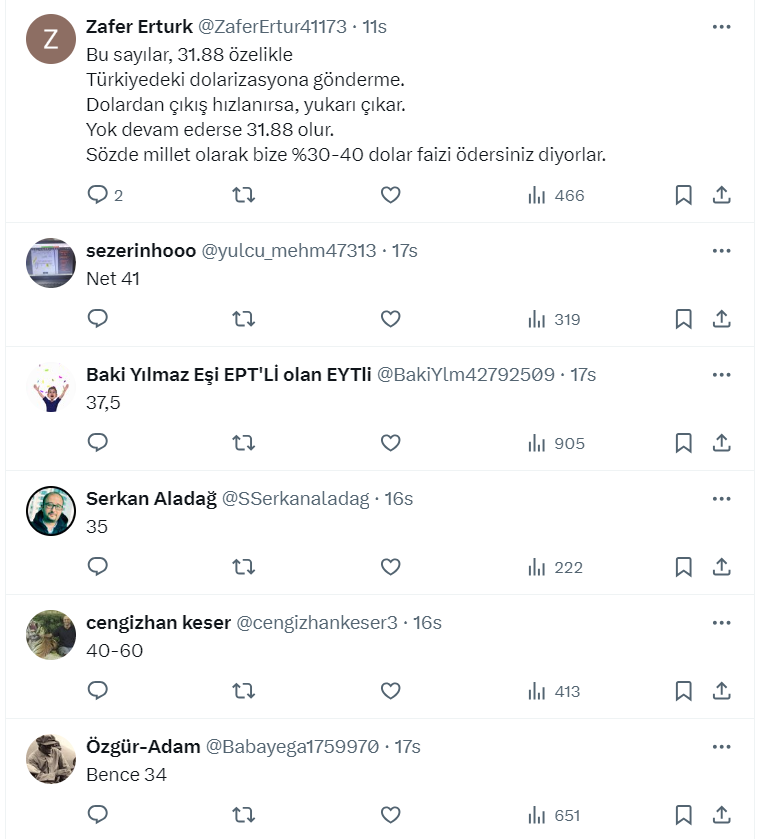Click Özgür-Adam's avatar picture
The width and height of the screenshot is (774, 839).
pyautogui.click(x=51, y=759)
